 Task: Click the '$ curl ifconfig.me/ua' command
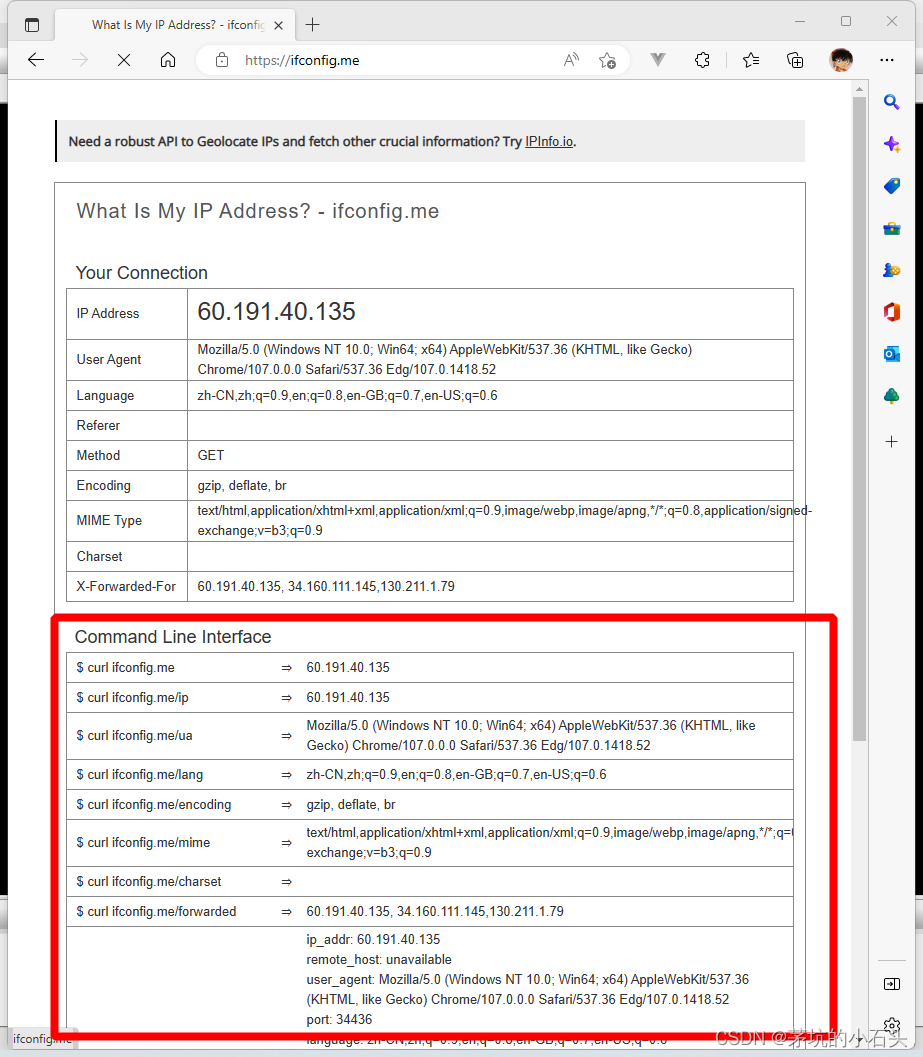point(134,735)
